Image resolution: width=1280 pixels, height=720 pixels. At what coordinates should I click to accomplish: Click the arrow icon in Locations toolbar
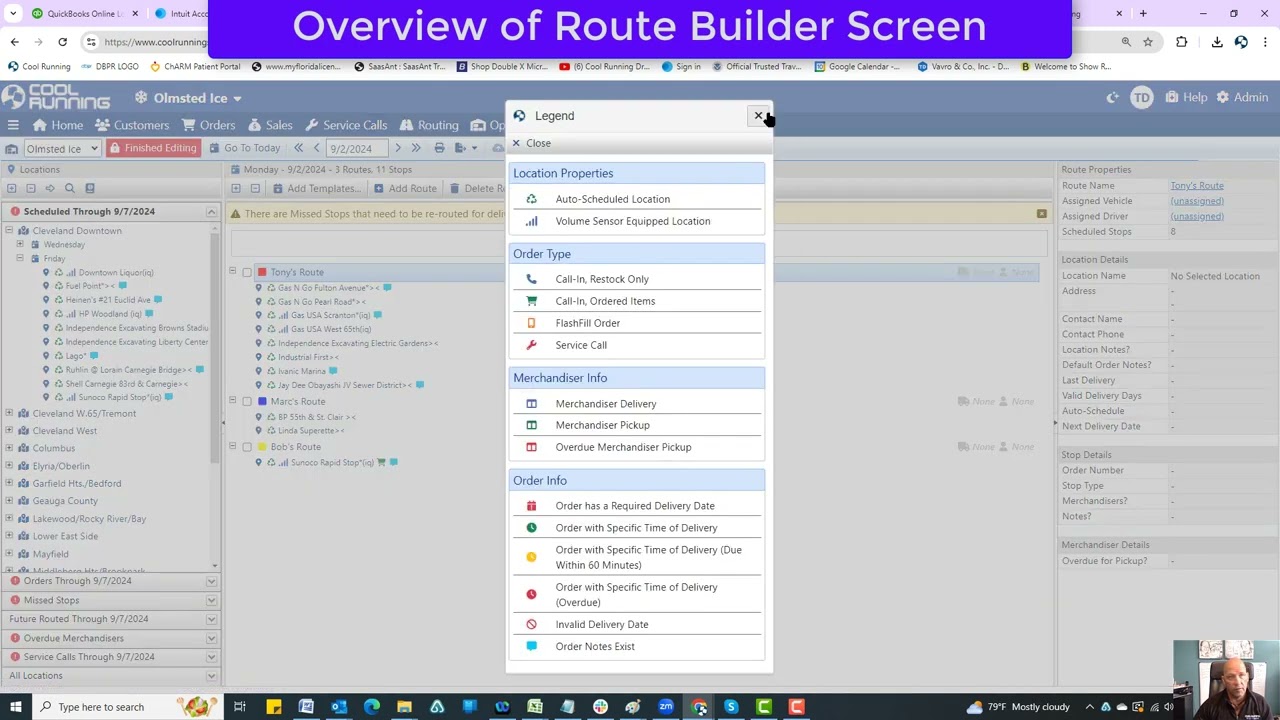(x=50, y=188)
